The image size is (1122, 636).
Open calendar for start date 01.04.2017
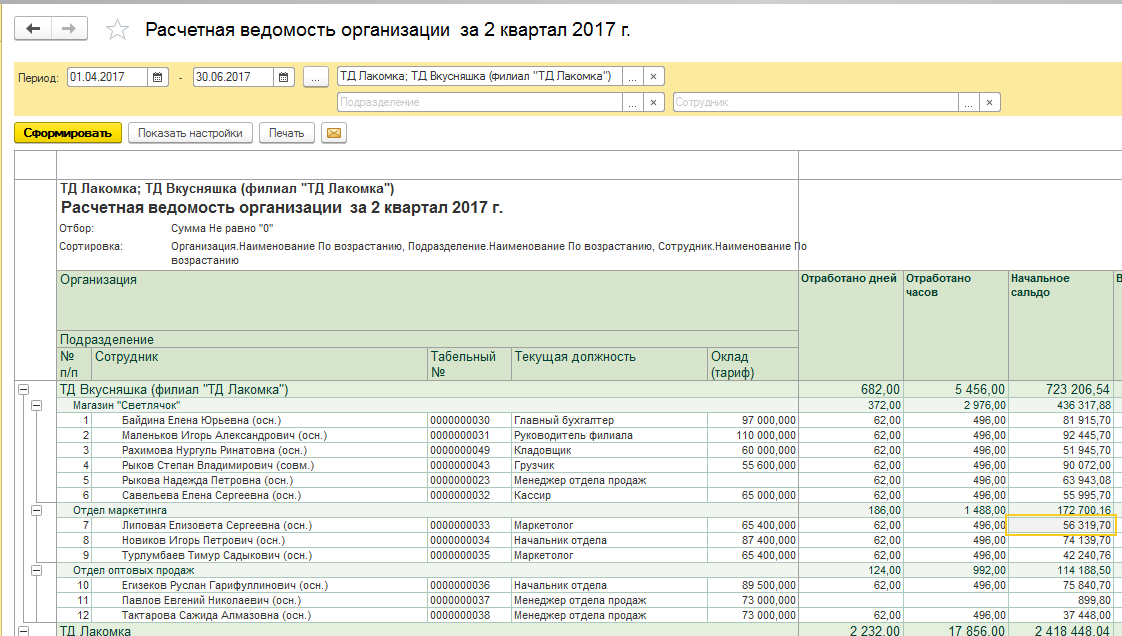[158, 77]
